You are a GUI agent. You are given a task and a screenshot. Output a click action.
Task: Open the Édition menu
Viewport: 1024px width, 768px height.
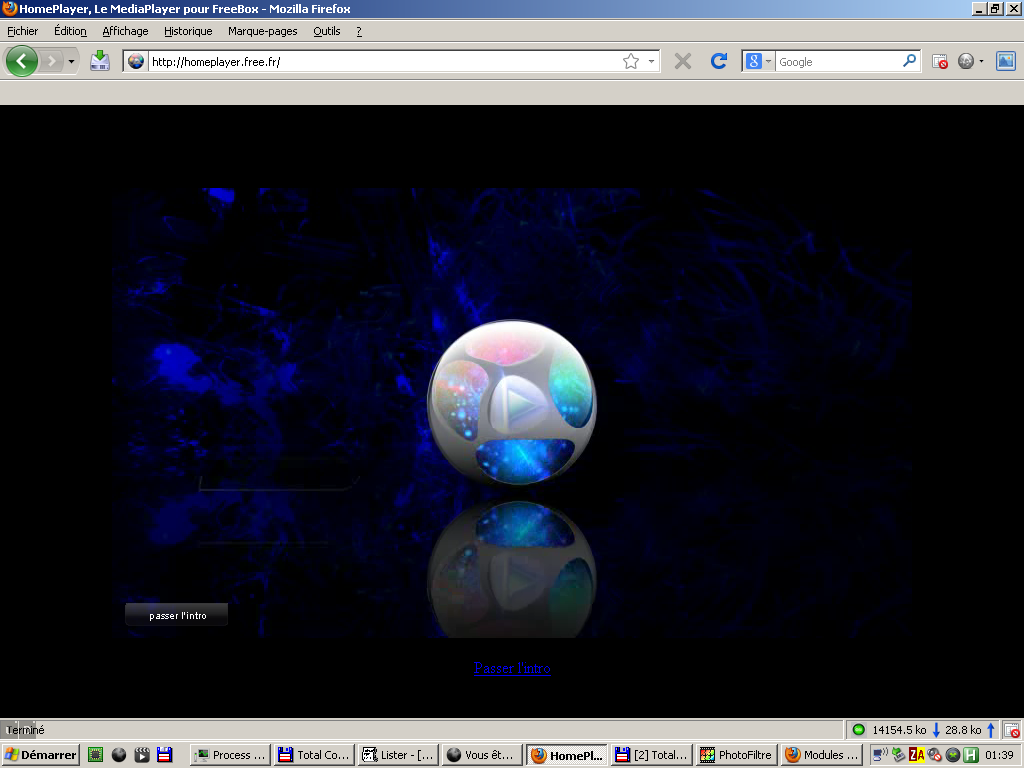70,31
